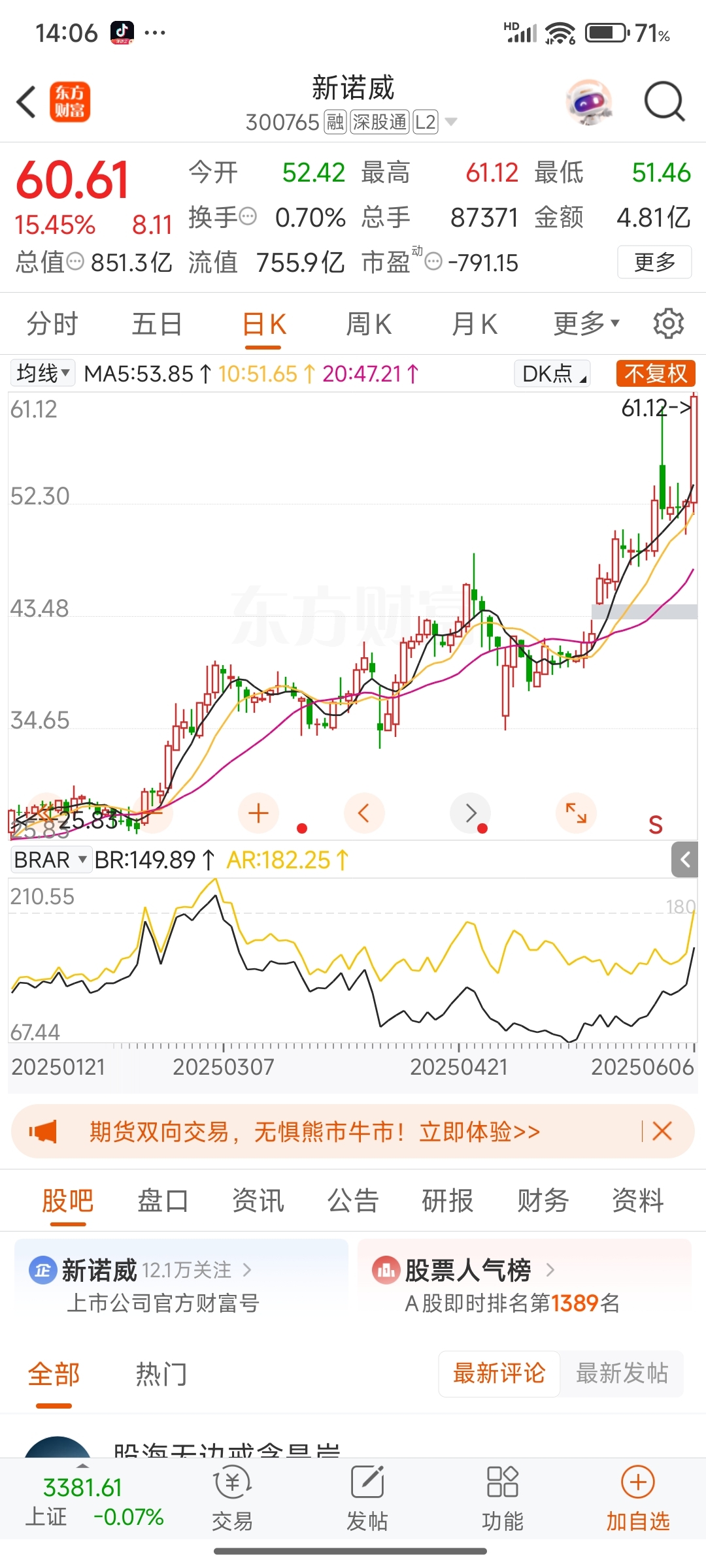Open chart settings gear icon
Viewport: 706px width, 1568px height.
pos(669,323)
